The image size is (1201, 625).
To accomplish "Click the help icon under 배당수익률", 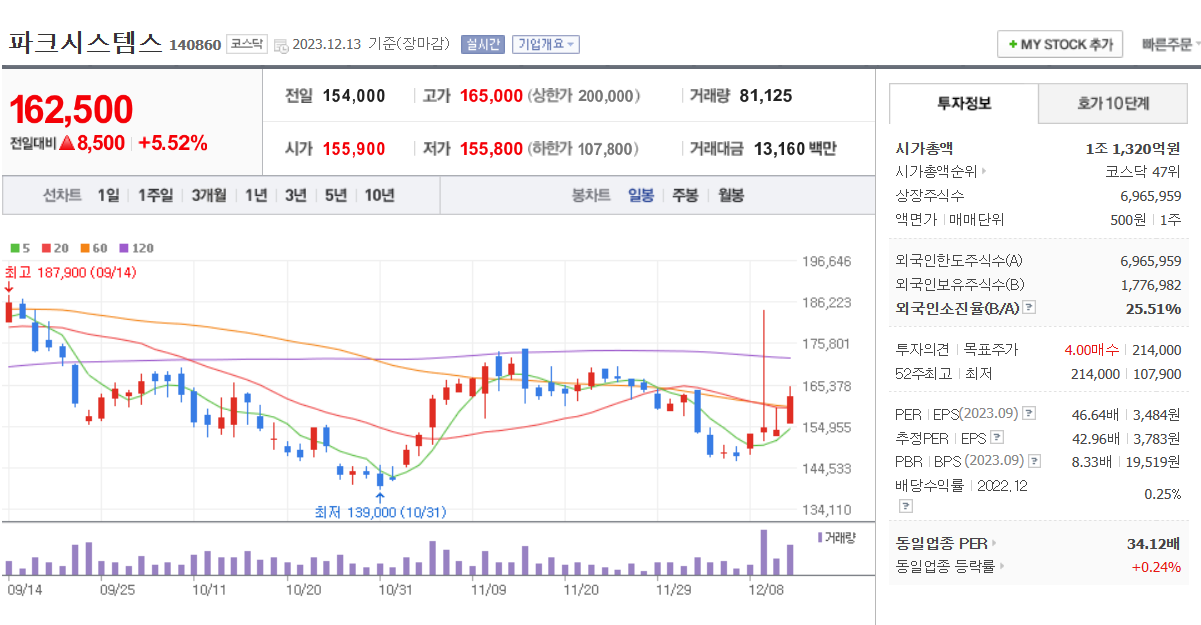I will pyautogui.click(x=905, y=506).
